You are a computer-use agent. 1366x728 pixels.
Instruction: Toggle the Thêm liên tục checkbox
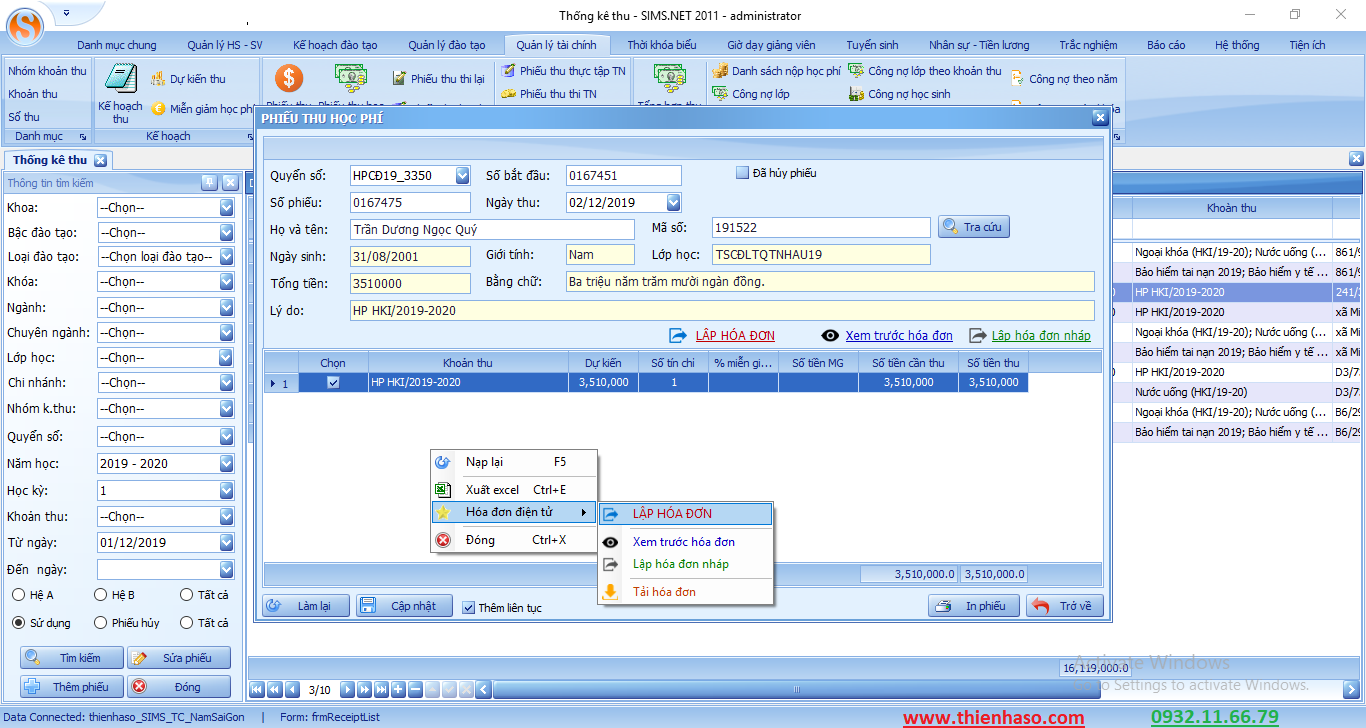(x=469, y=607)
